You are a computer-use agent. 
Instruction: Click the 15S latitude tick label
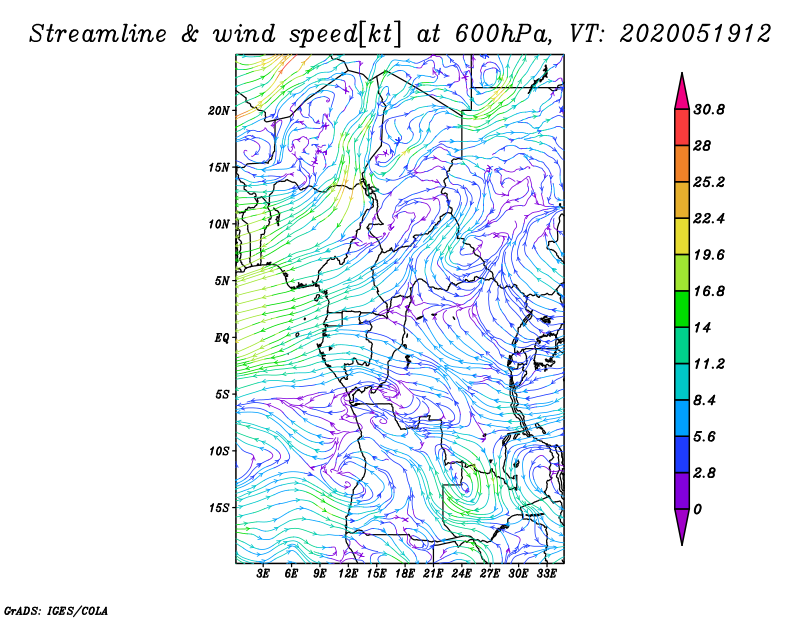[219, 507]
